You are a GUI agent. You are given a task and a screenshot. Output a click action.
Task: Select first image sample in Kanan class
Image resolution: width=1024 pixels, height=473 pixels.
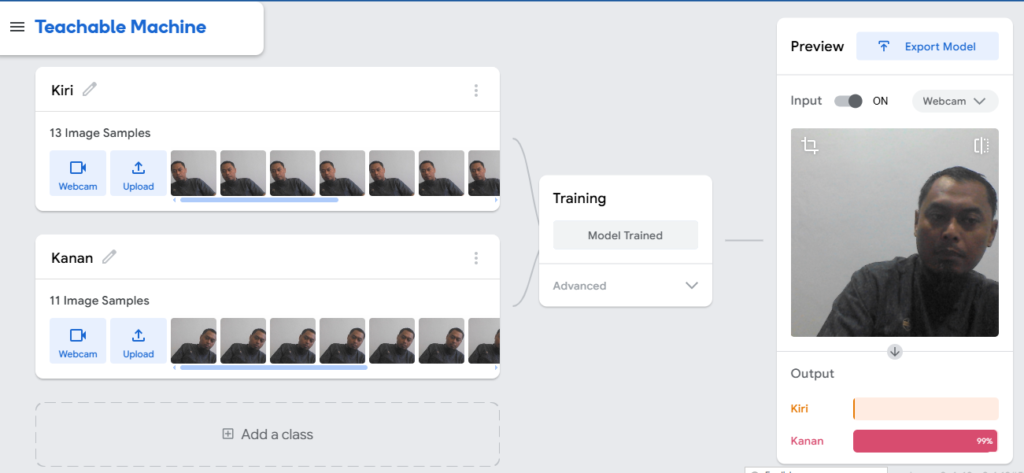(194, 340)
